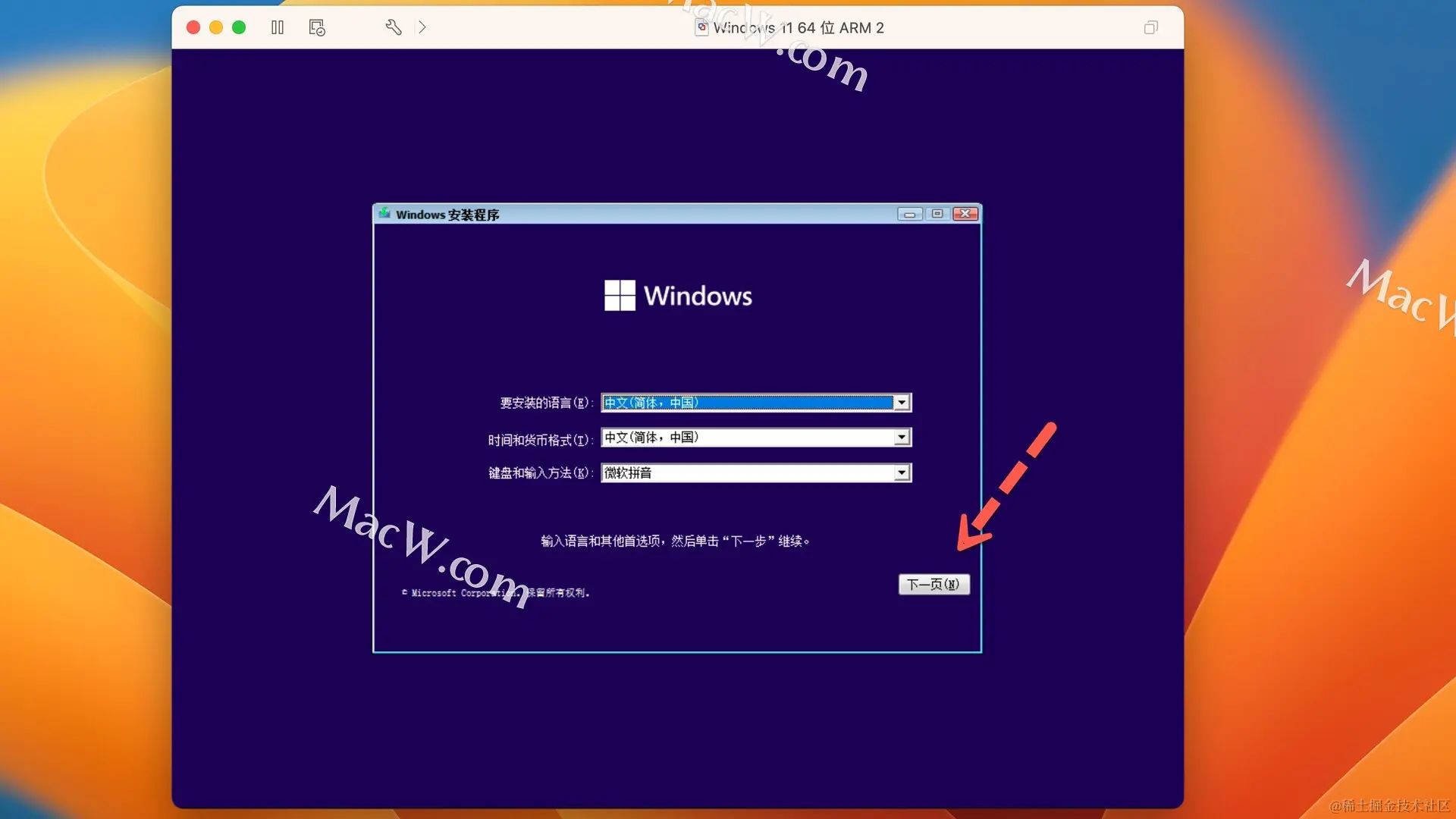Click the Windows 安装程序 title bar text

point(447,215)
